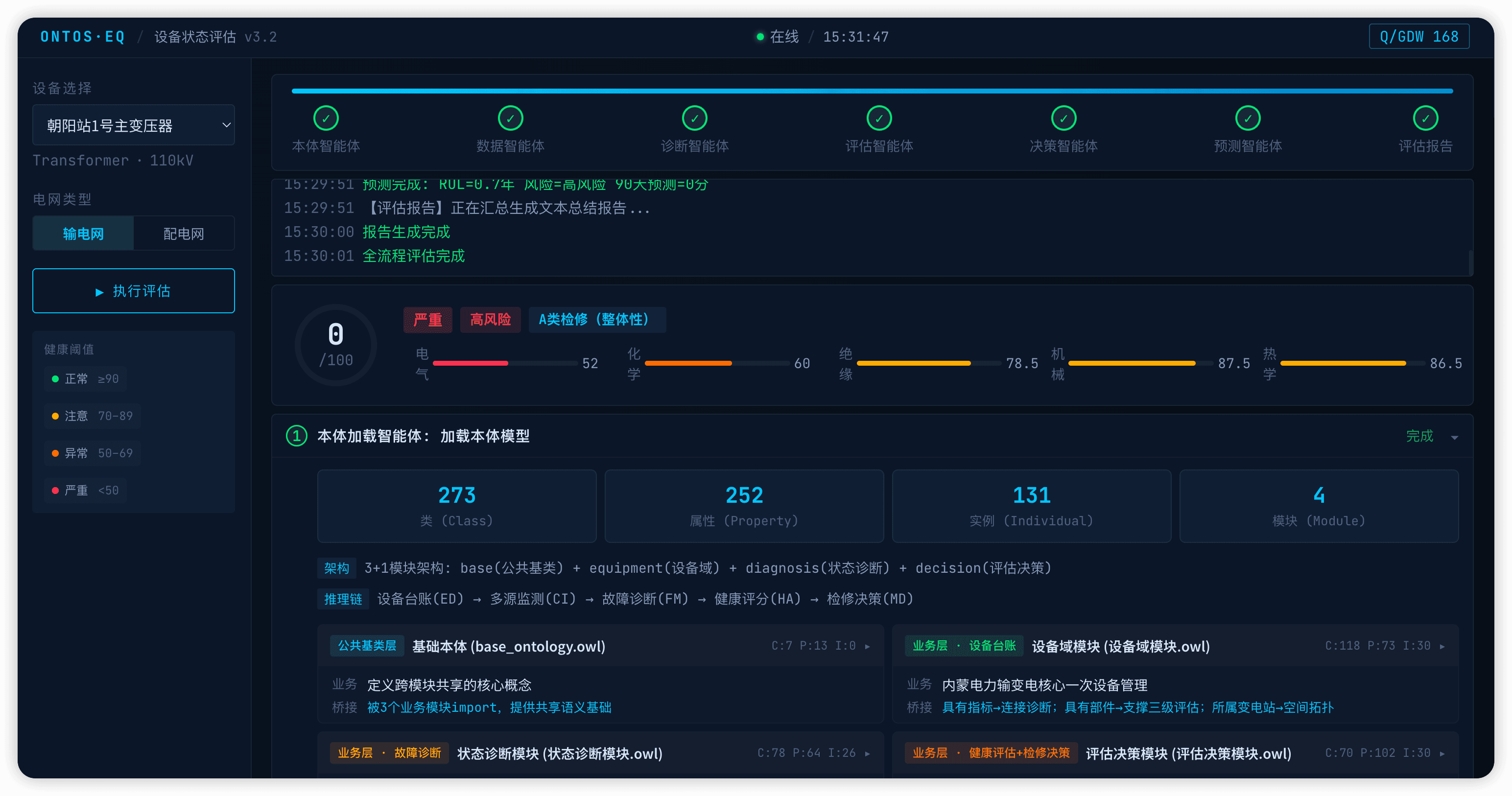Open the 朝阳站1号主变压器 device dropdown
Viewport: 1512px width, 796px height.
pos(134,125)
